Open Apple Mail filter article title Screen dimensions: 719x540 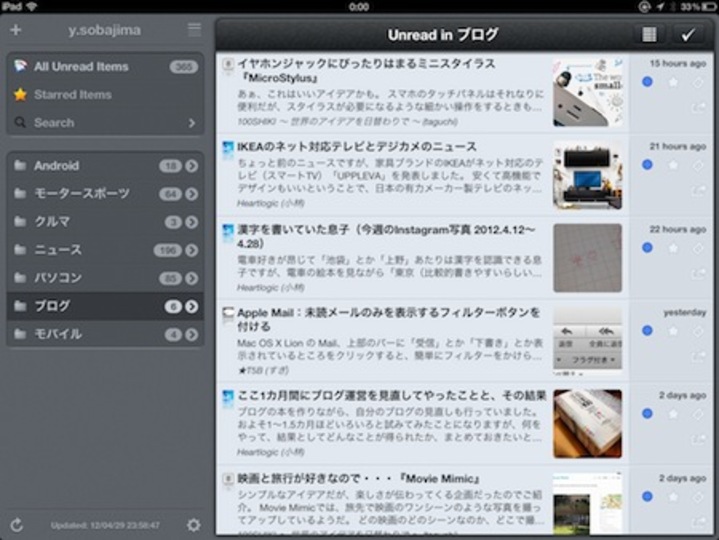coord(388,319)
